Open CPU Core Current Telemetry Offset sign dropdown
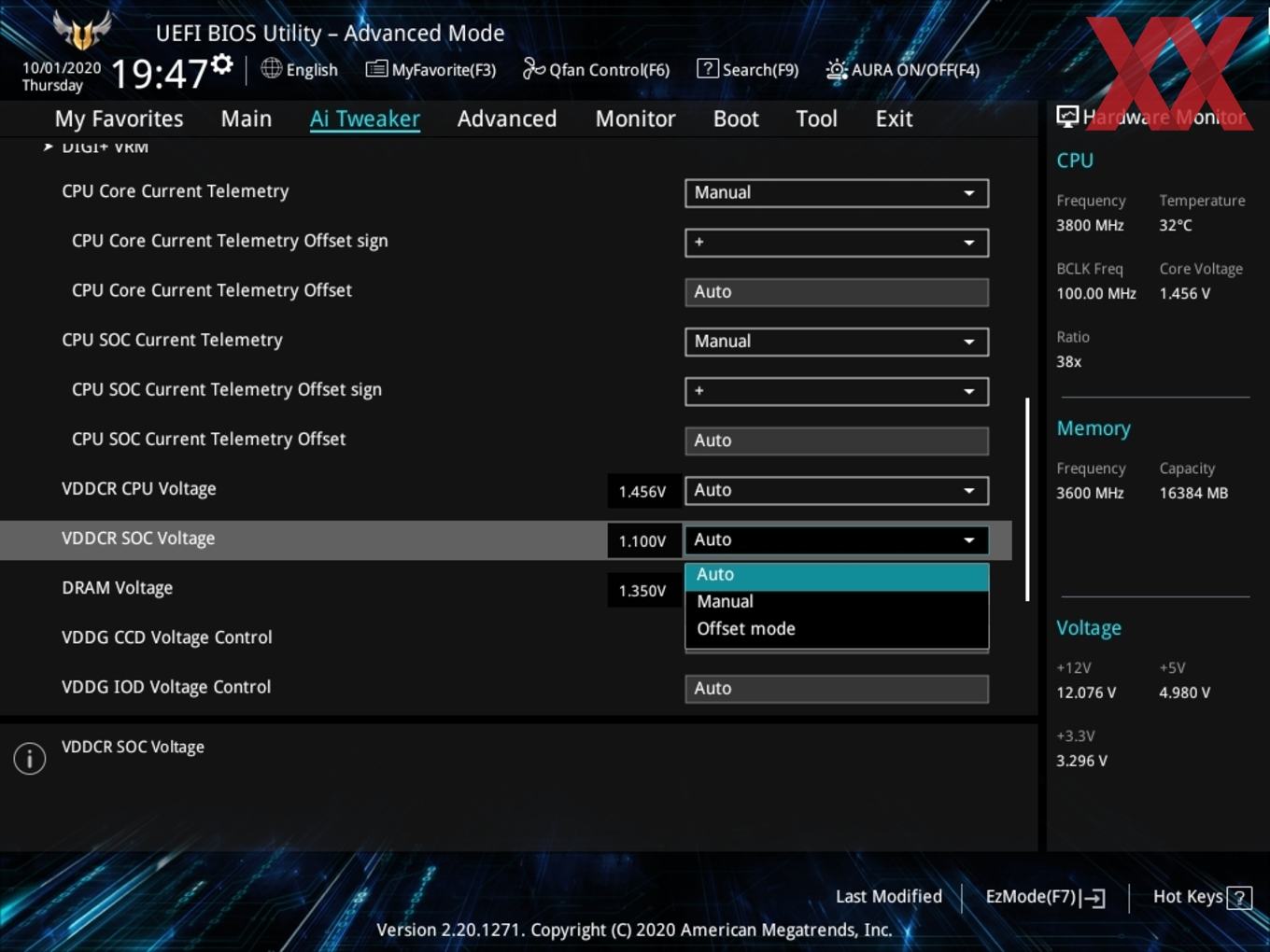 (x=837, y=243)
